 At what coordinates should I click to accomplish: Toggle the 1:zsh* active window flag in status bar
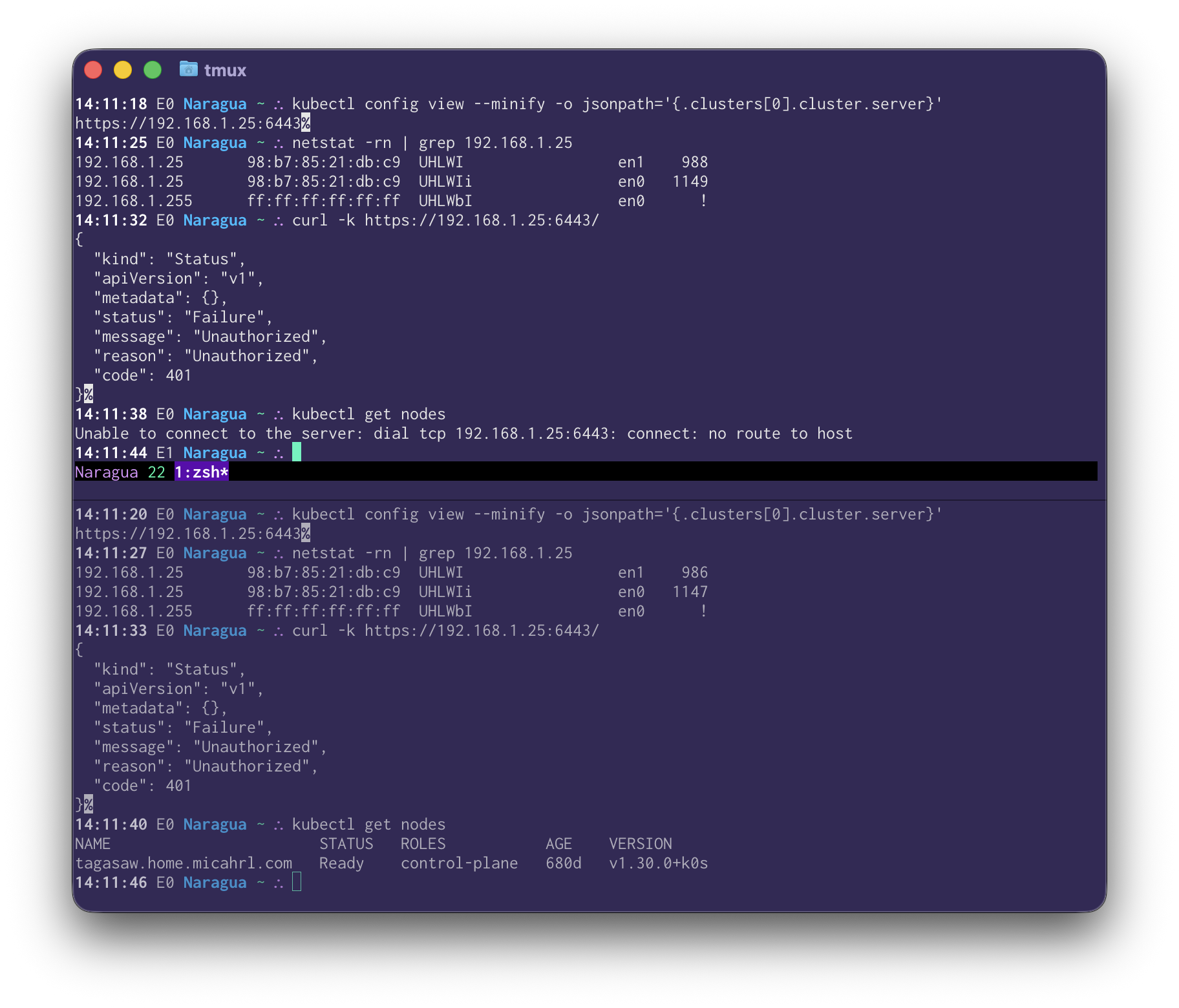tap(202, 472)
